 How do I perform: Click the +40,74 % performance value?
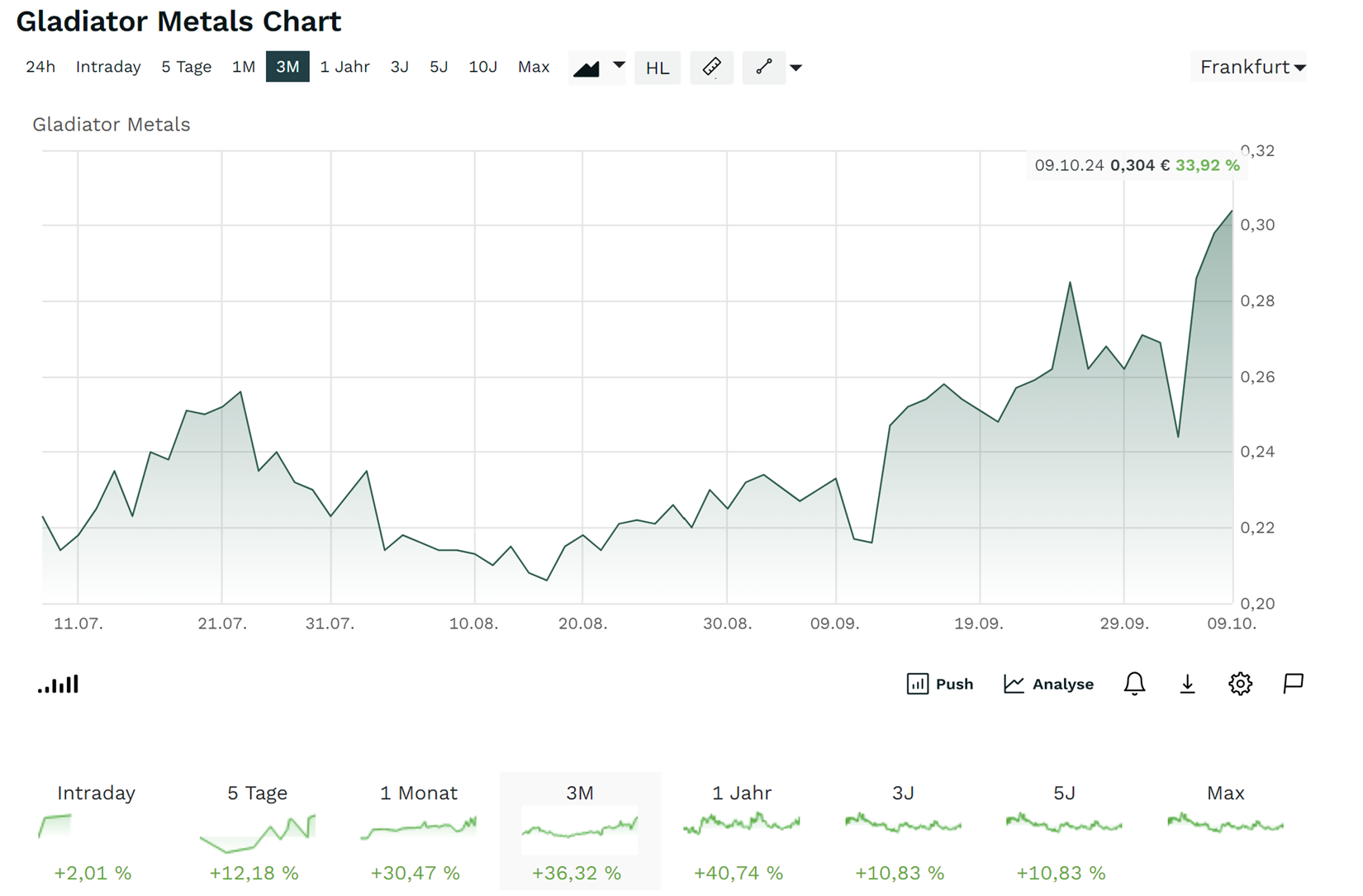[x=738, y=873]
